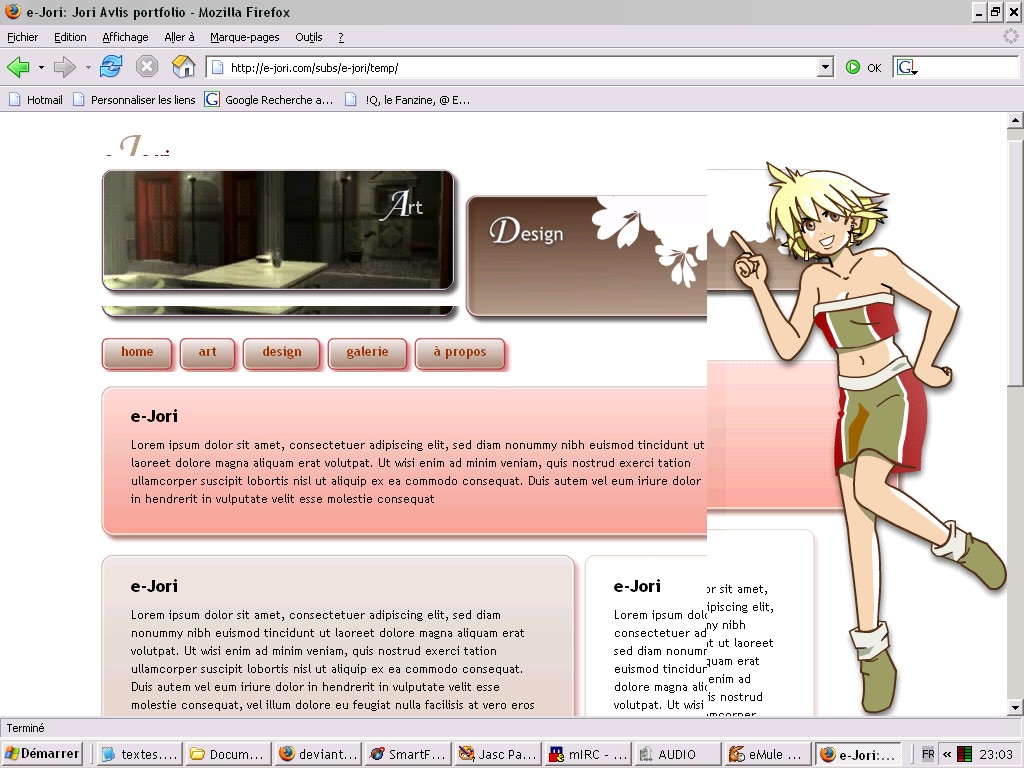
Task: Click the FR language indicator
Action: 927,754
